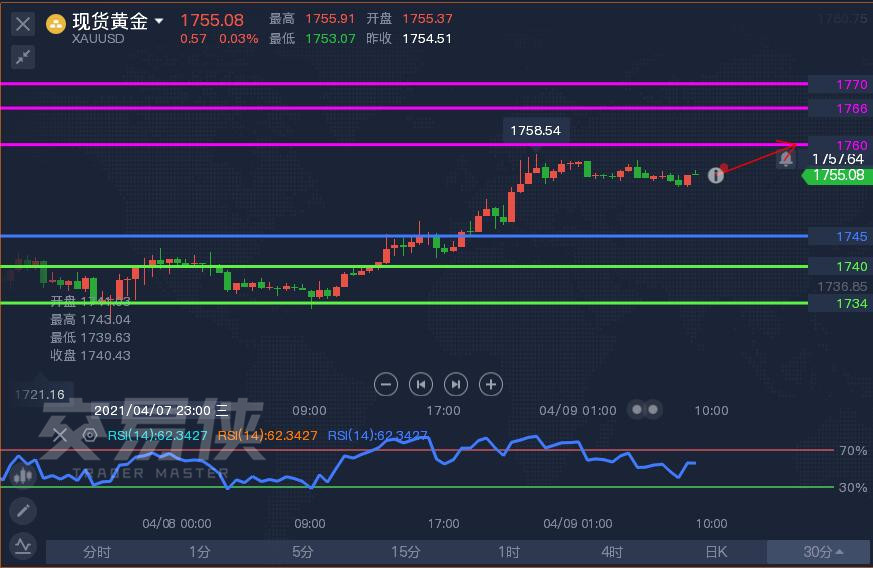Select the 日K timeframe

coord(715,552)
